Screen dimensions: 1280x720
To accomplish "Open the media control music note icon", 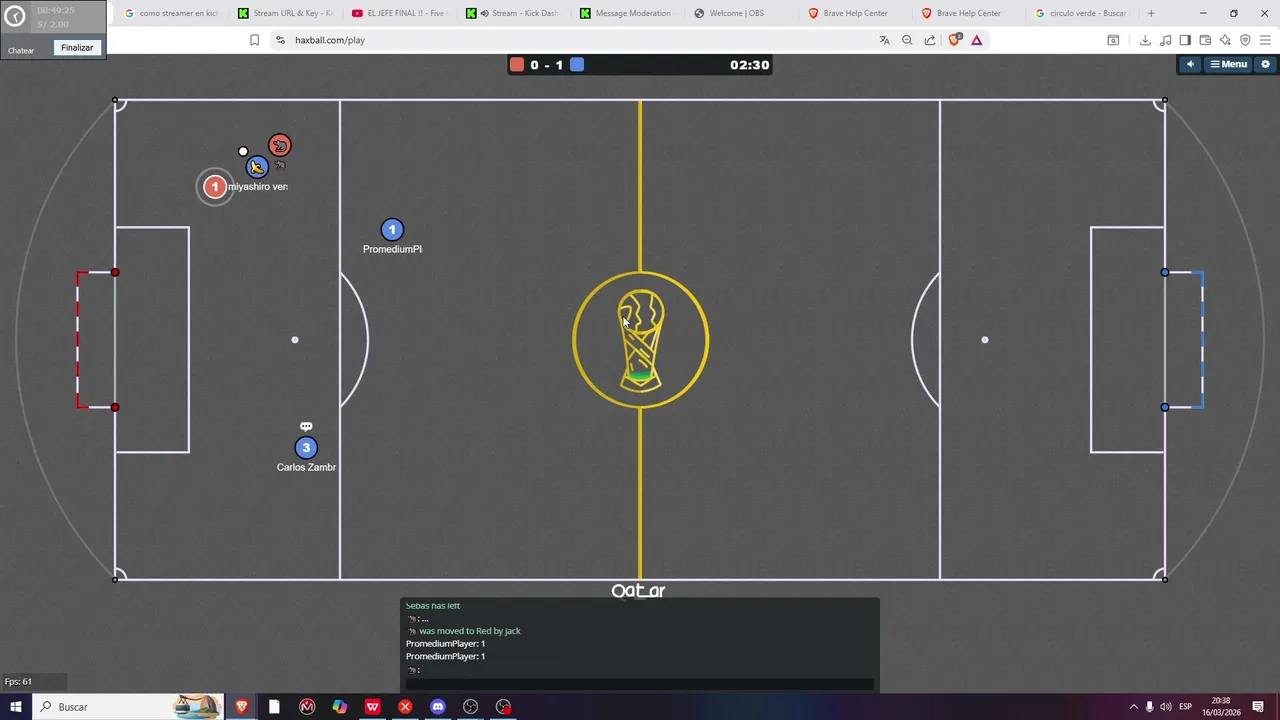I will 1165,40.
